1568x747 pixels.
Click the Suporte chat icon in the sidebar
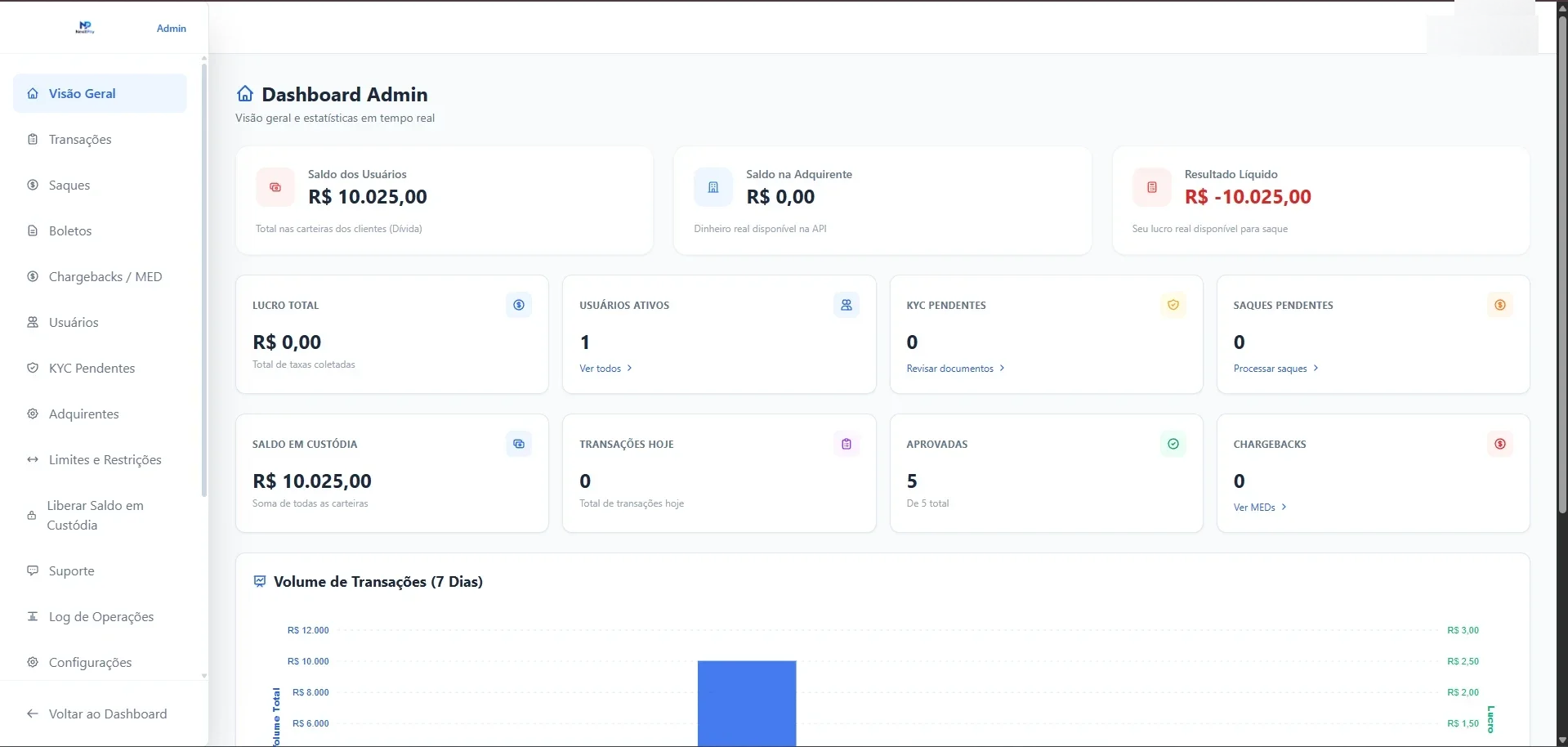33,570
